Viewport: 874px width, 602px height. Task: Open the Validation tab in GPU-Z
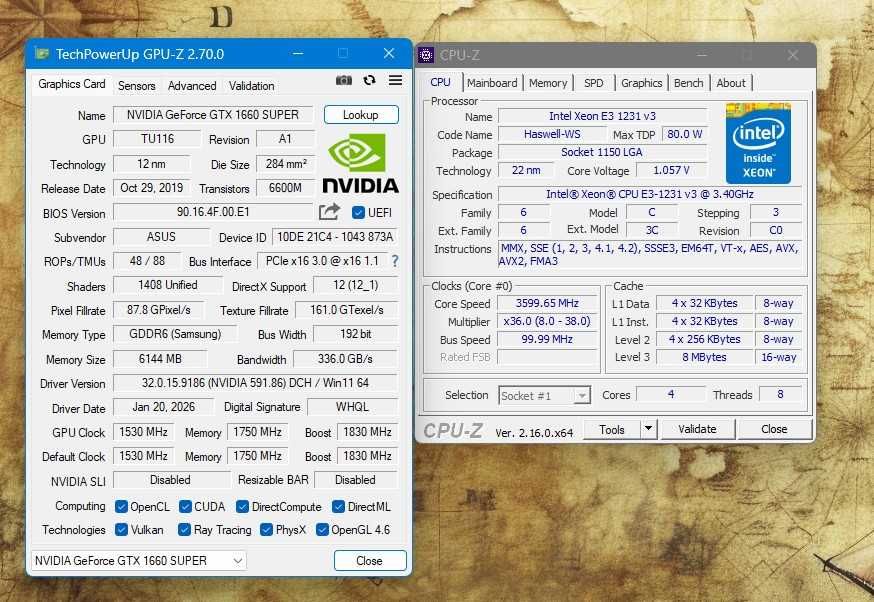tap(251, 86)
